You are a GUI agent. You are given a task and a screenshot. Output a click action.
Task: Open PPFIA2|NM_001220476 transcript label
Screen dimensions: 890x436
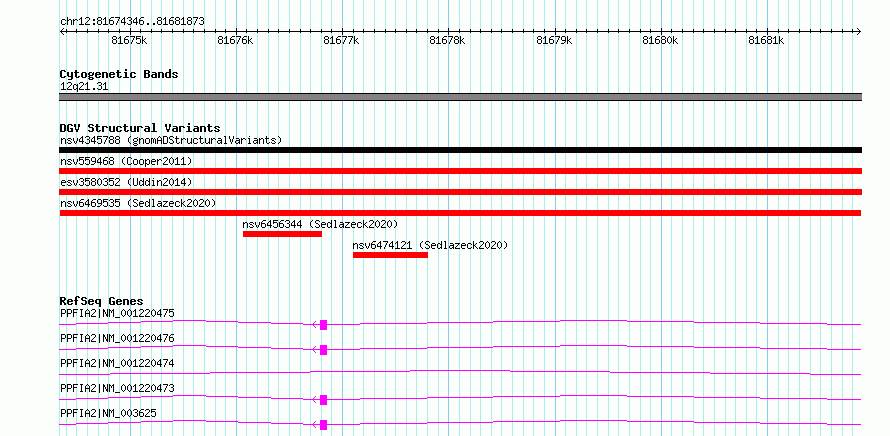[x=117, y=338]
